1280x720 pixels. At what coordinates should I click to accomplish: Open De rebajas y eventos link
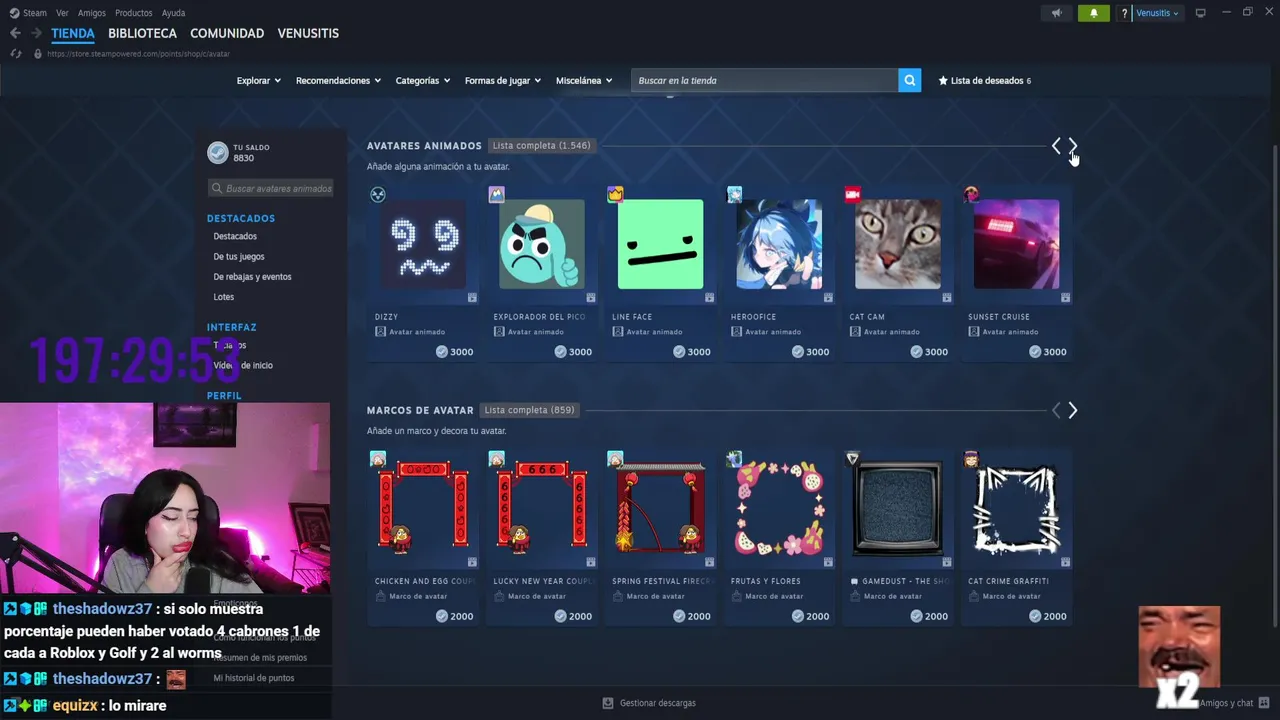click(x=252, y=276)
